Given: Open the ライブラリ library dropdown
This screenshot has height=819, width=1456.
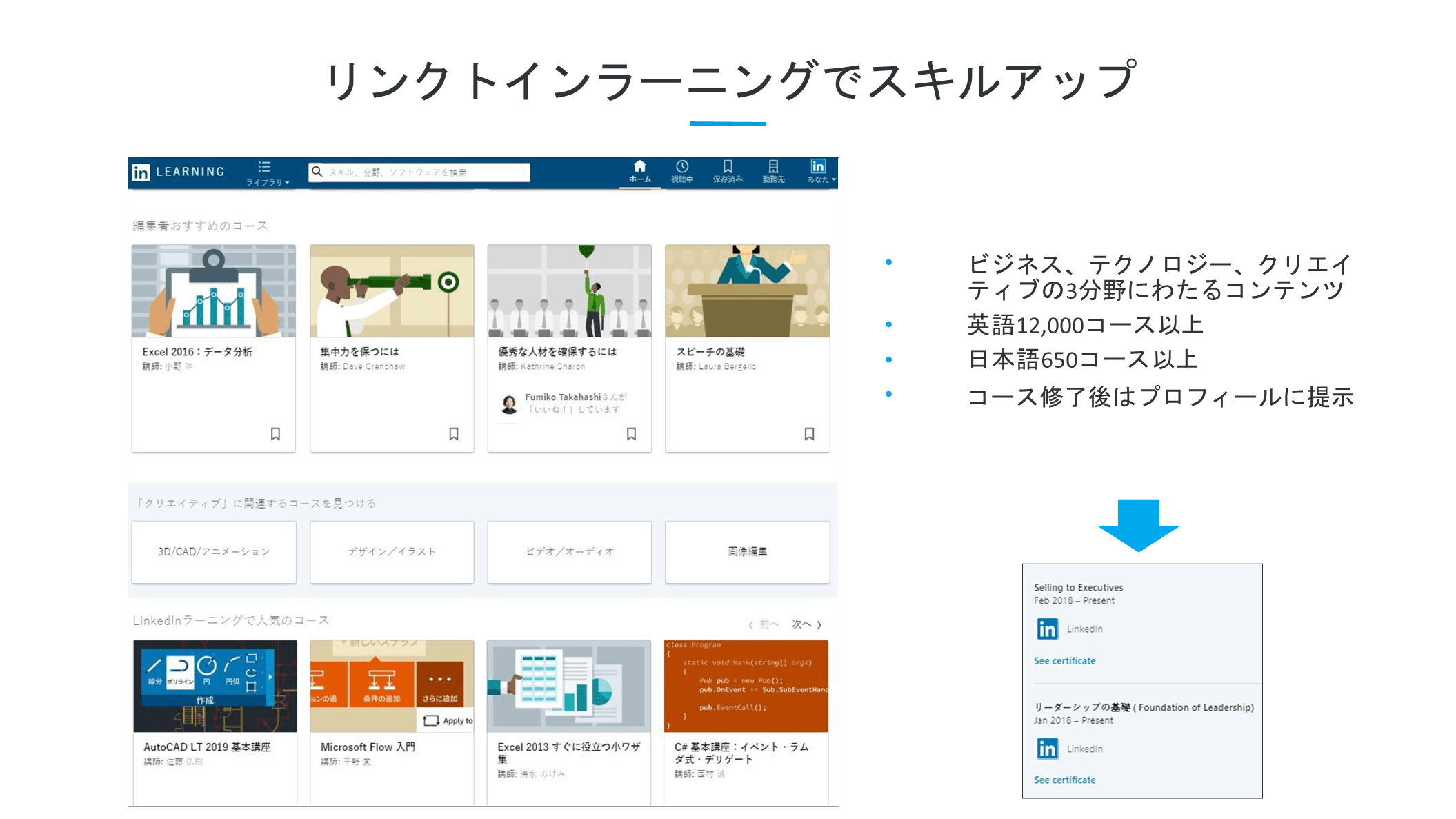Looking at the screenshot, I should (267, 173).
